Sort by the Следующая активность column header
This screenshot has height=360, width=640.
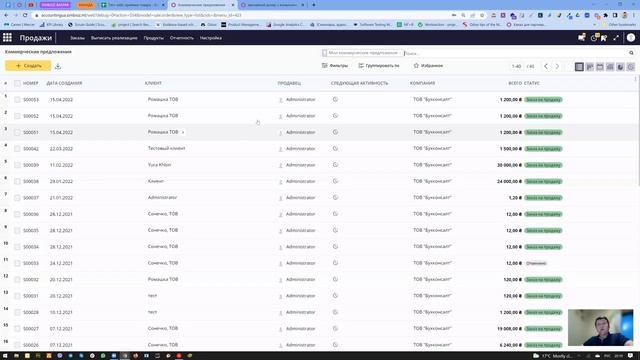coord(359,83)
